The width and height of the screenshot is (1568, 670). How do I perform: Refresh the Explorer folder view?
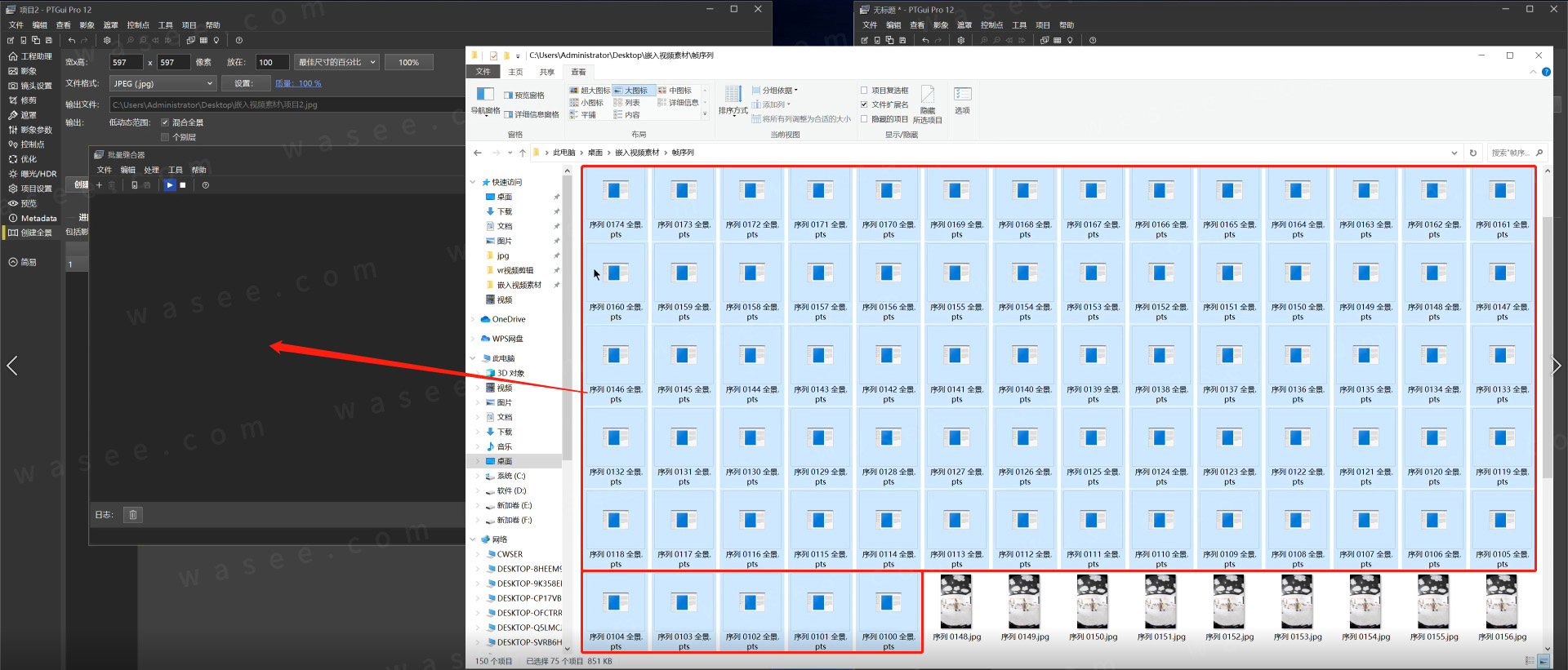pos(1473,153)
